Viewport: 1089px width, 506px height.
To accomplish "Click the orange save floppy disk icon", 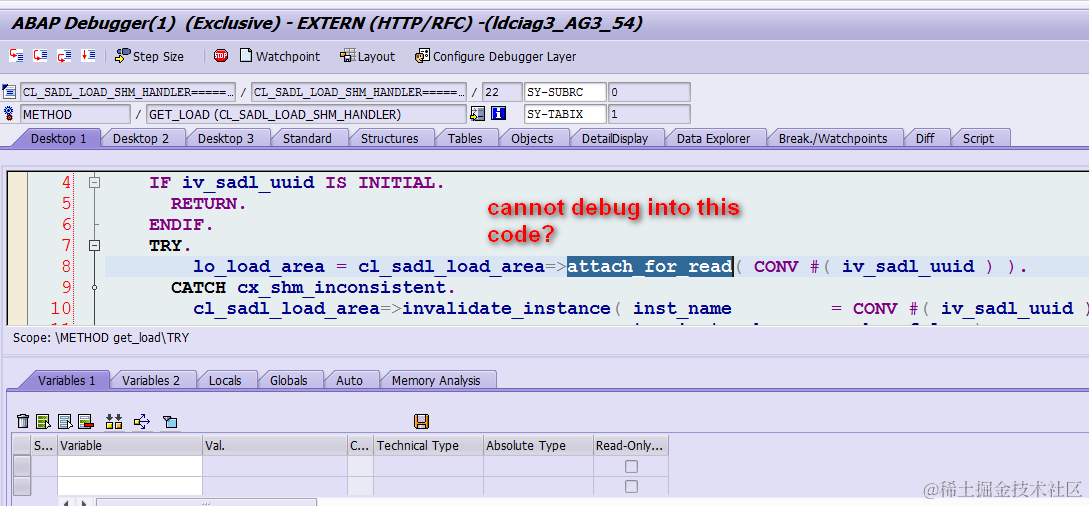I will coord(421,421).
